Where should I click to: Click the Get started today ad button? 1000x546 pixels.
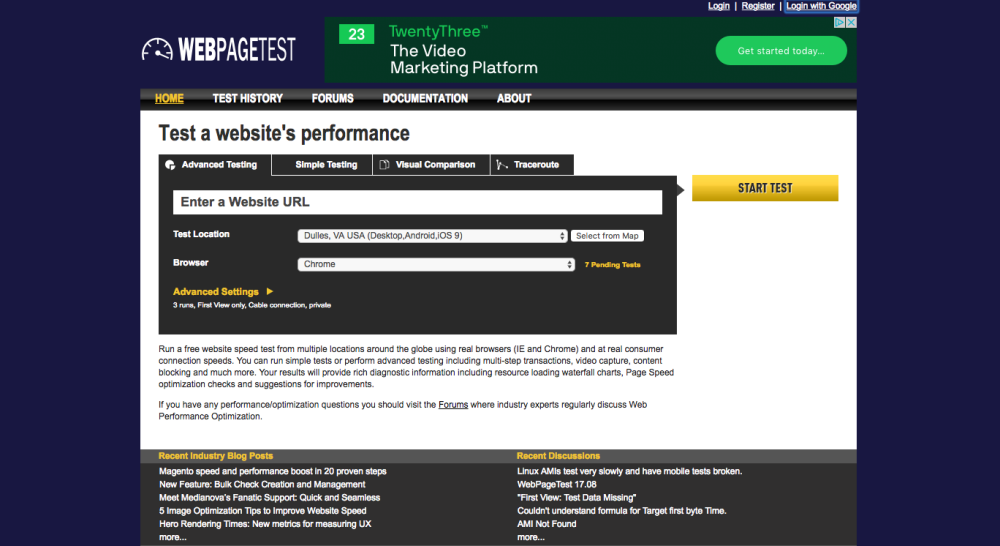[781, 51]
